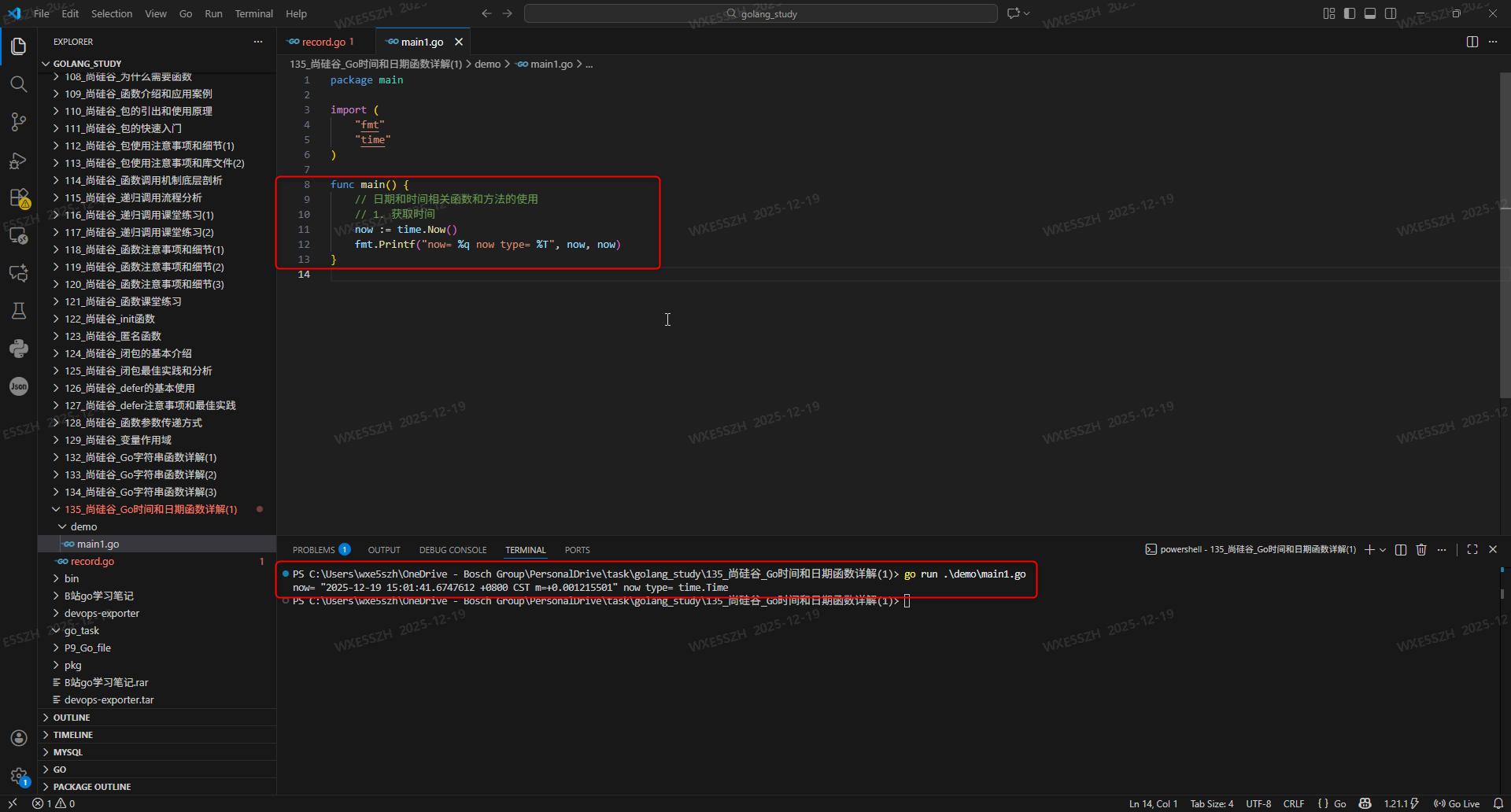This screenshot has width=1511, height=812.
Task: Open the Copilot dropdown arrow in title bar
Action: tap(1026, 13)
